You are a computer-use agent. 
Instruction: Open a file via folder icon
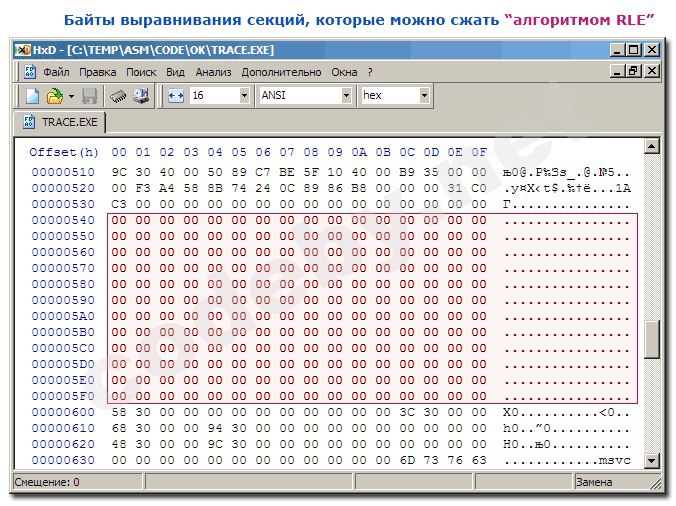pyautogui.click(x=54, y=96)
